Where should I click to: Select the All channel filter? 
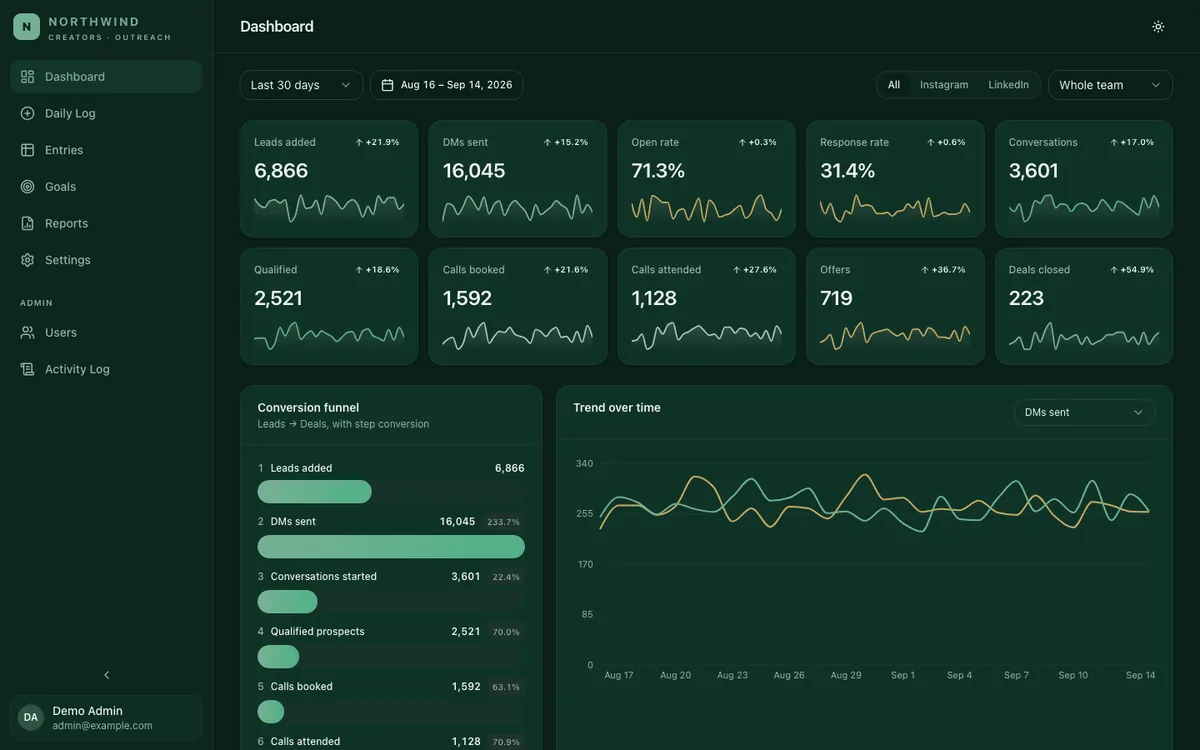(894, 85)
